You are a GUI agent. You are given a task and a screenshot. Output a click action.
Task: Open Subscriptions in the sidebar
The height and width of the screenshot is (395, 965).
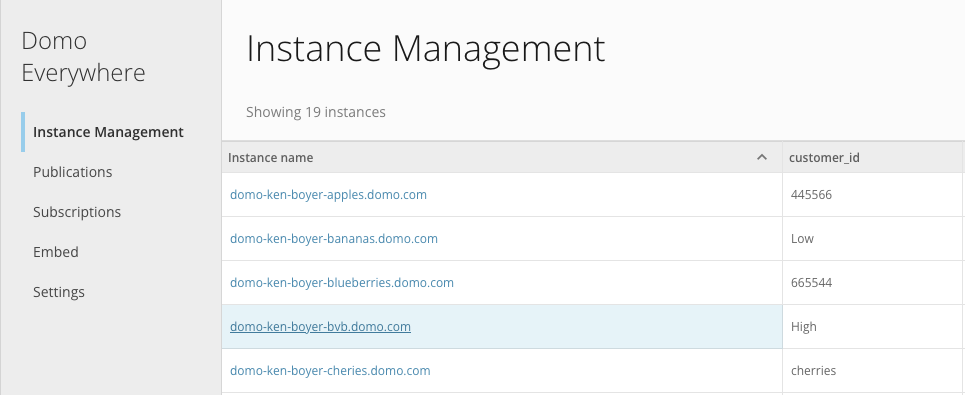tap(77, 212)
